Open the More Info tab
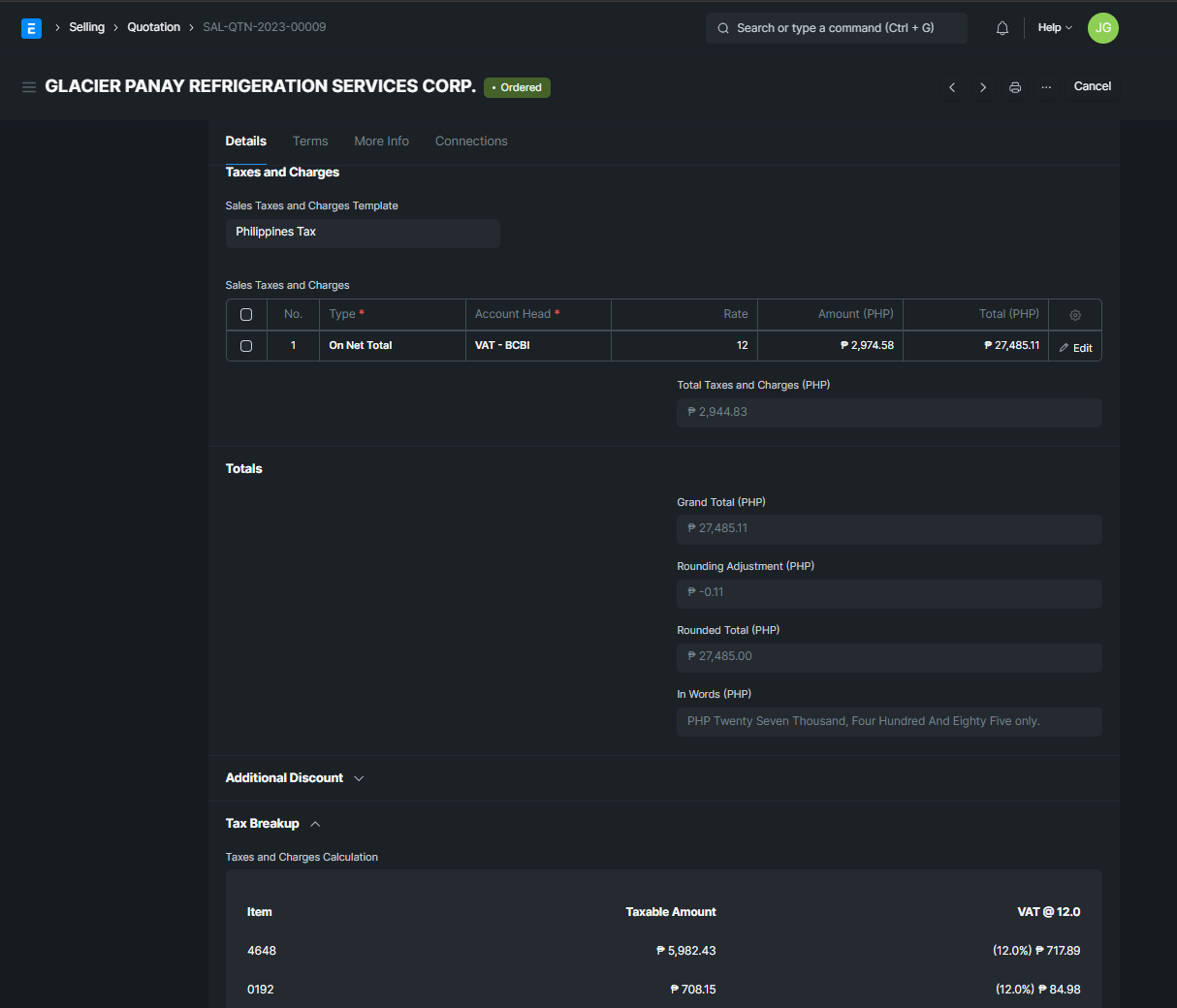 point(382,142)
